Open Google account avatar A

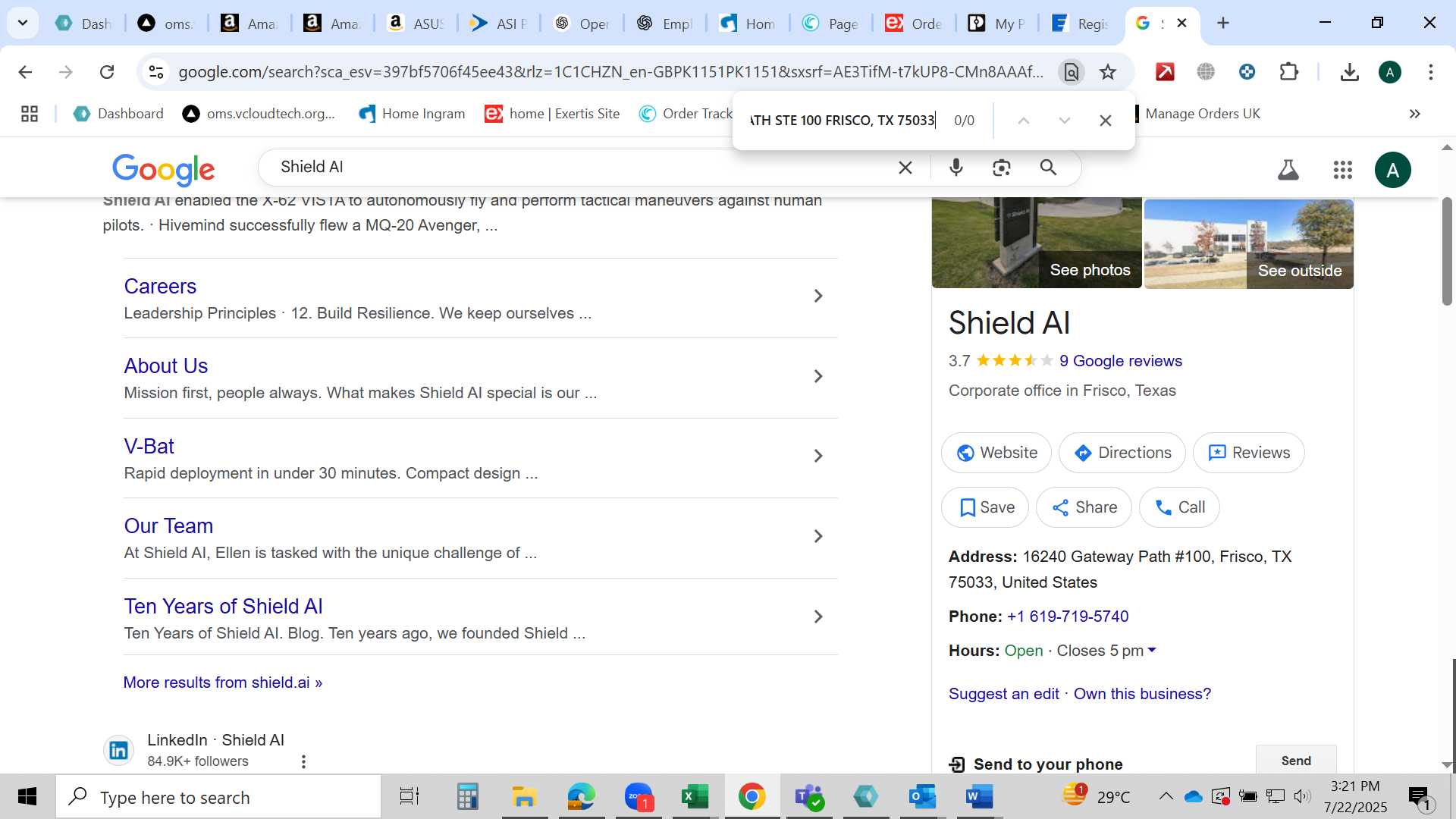[x=1392, y=169]
